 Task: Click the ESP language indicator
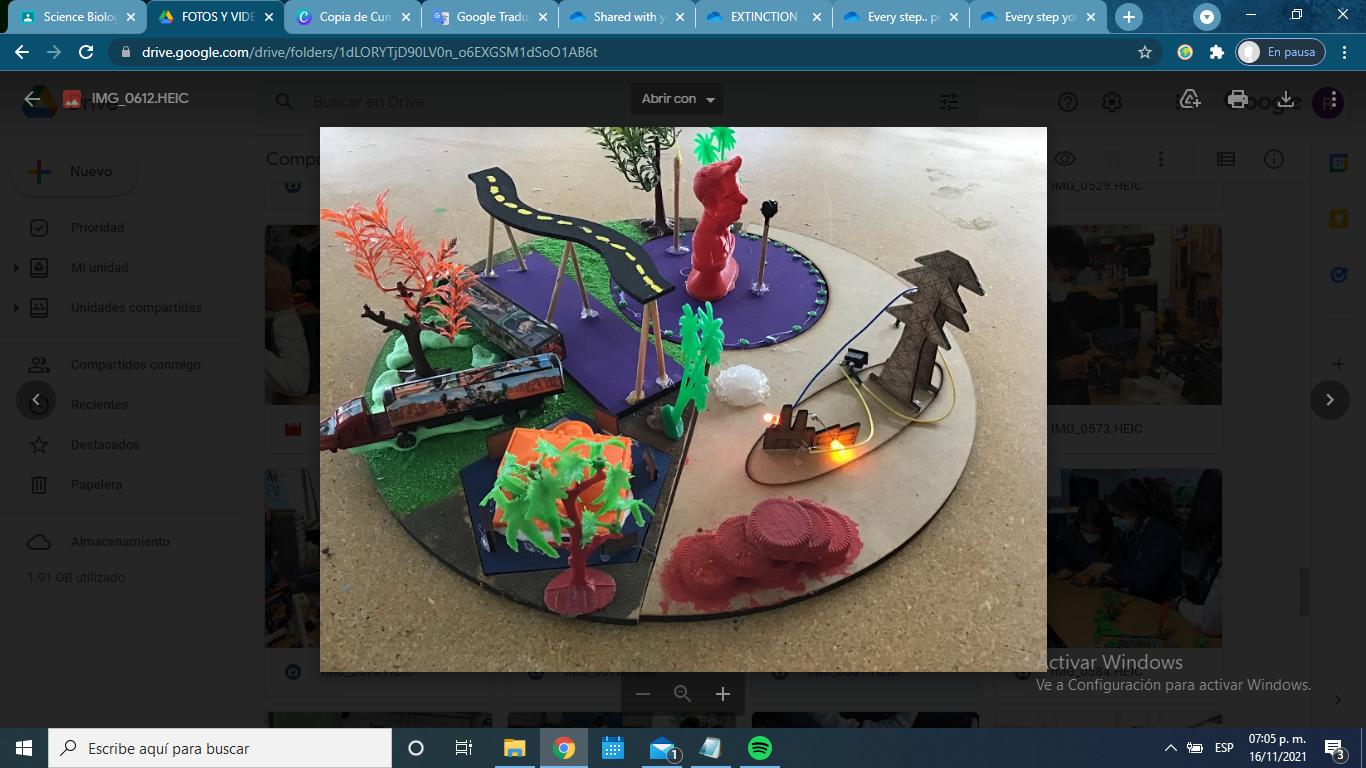coord(1224,748)
